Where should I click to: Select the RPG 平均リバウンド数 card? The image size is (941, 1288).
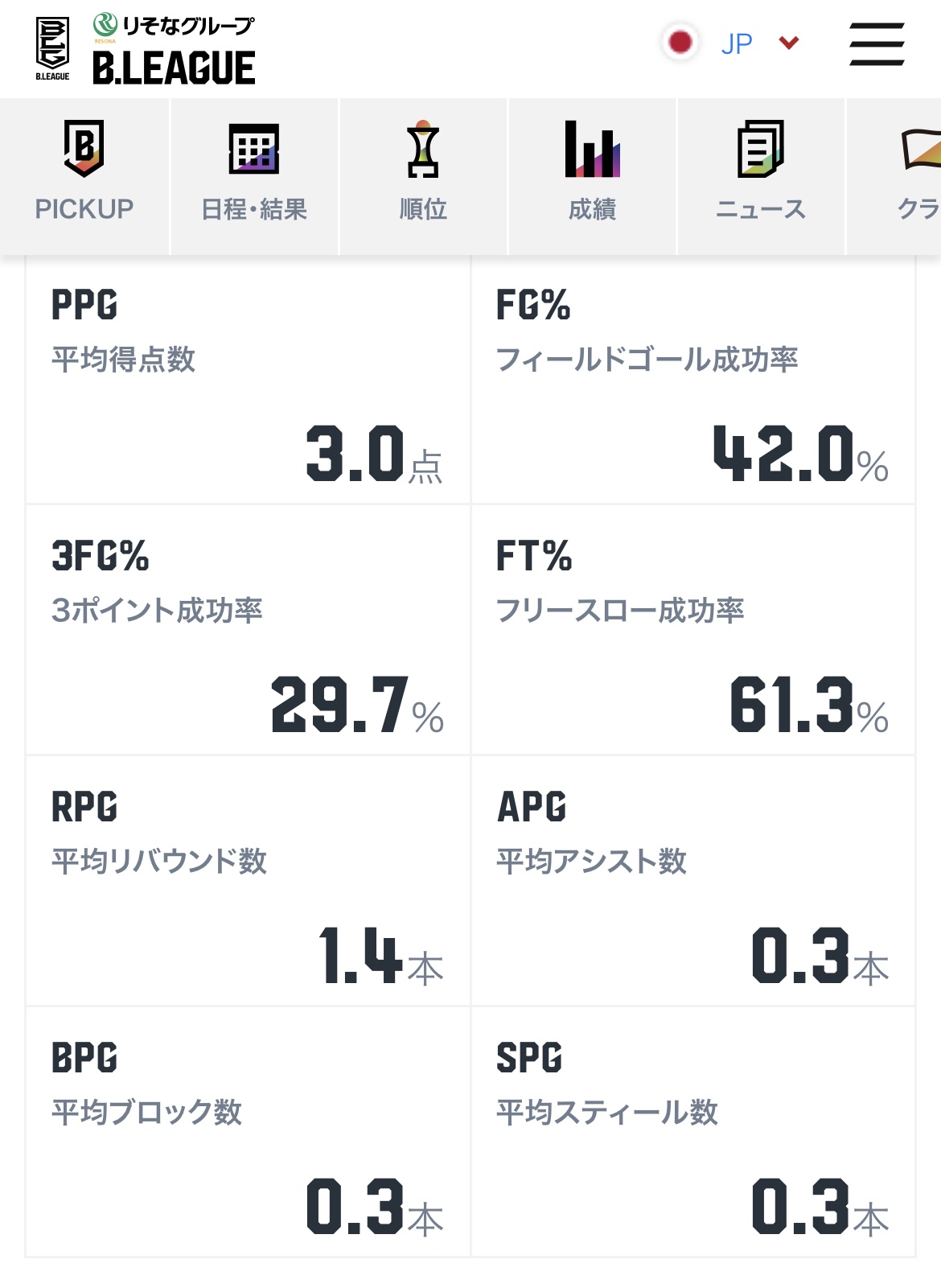coord(248,881)
